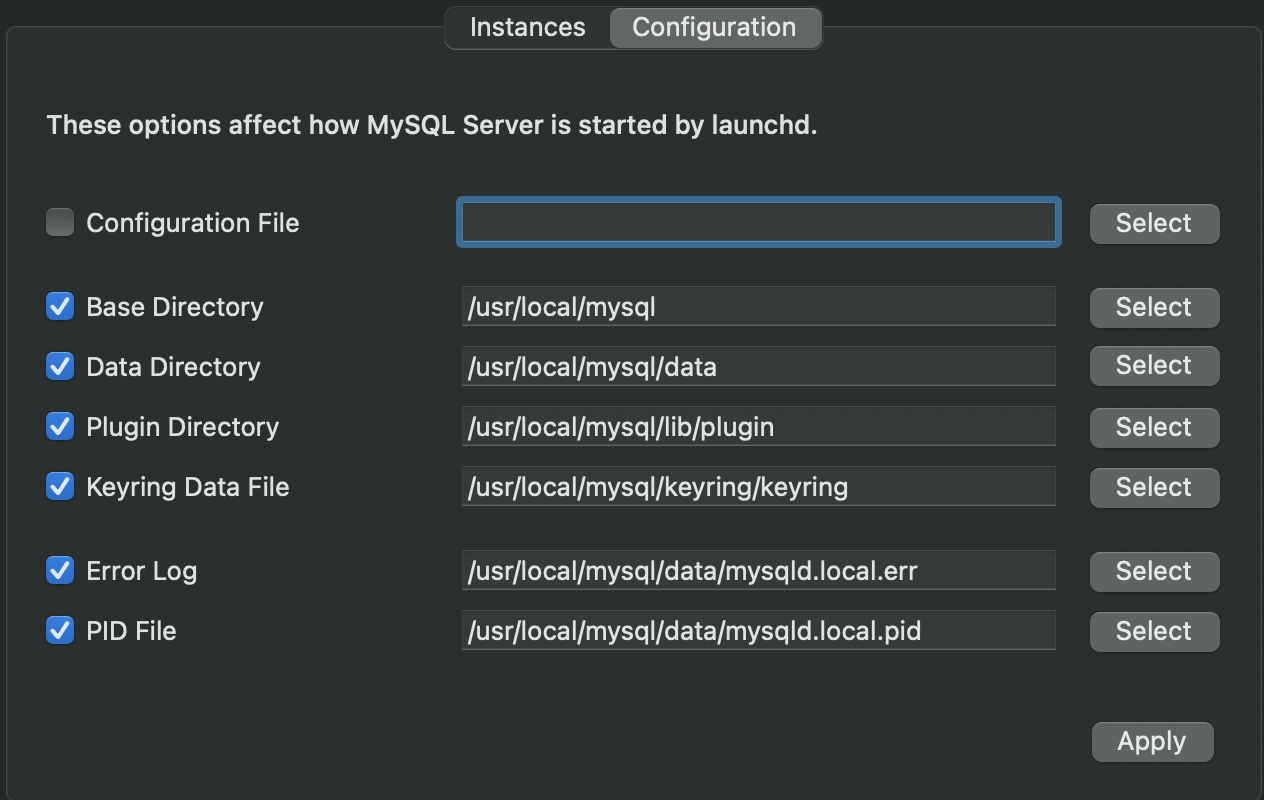This screenshot has height=800, width=1264.
Task: Uncheck Keyring Data File checkbox
Action: click(60, 486)
